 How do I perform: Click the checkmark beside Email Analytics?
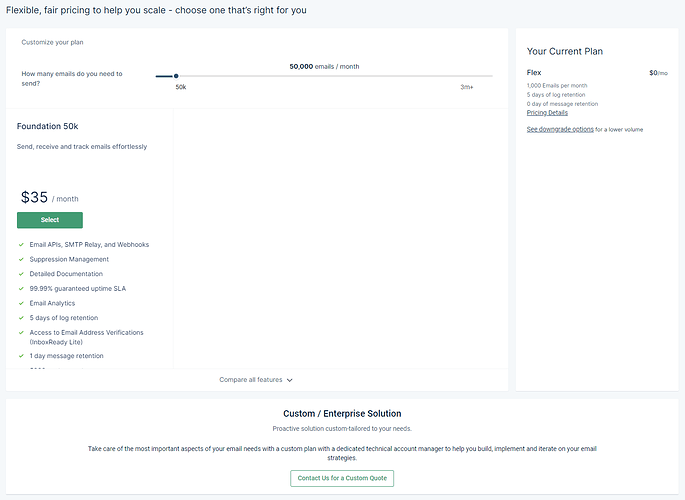[x=21, y=303]
